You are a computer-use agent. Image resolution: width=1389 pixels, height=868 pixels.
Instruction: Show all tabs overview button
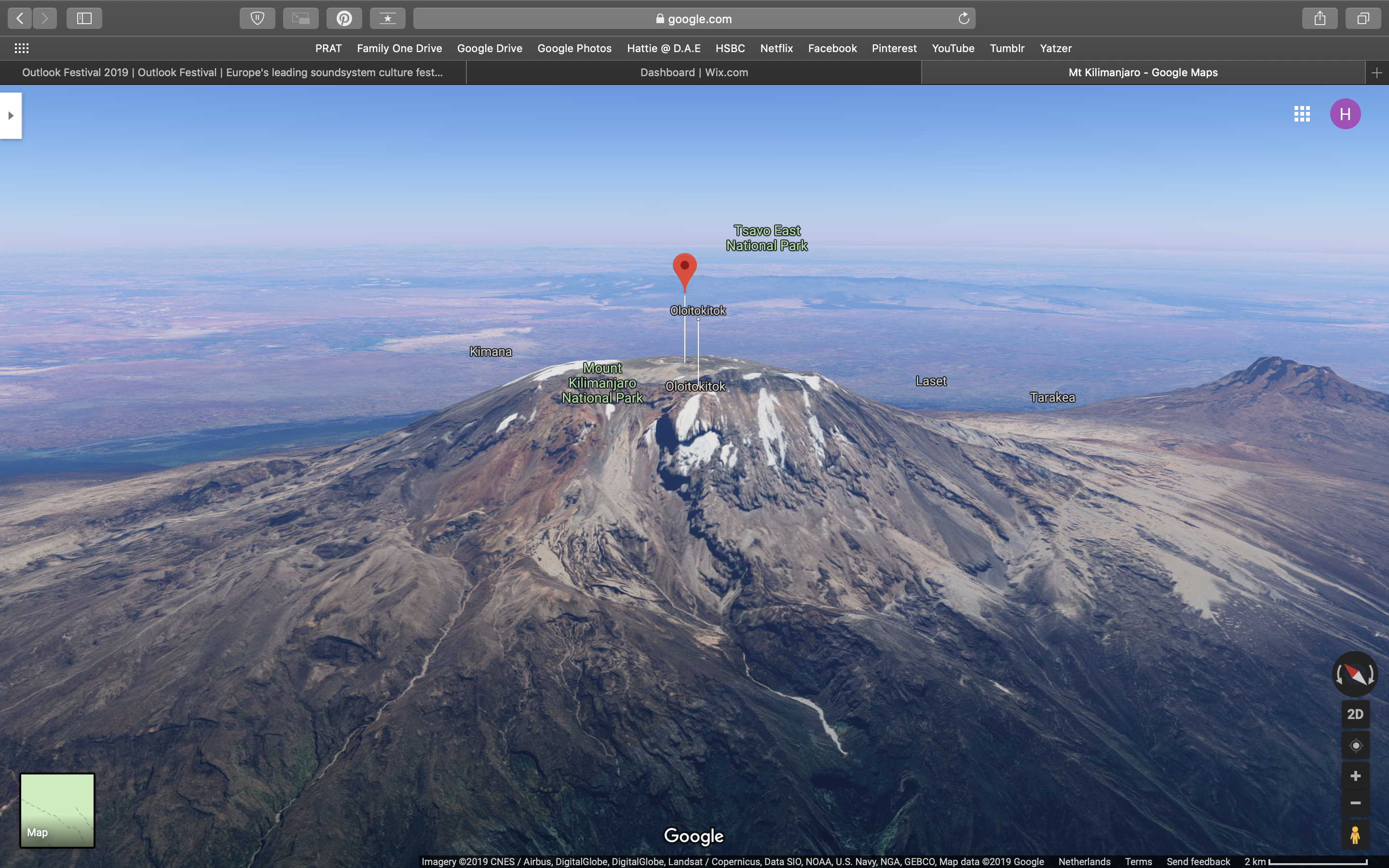point(1362,18)
